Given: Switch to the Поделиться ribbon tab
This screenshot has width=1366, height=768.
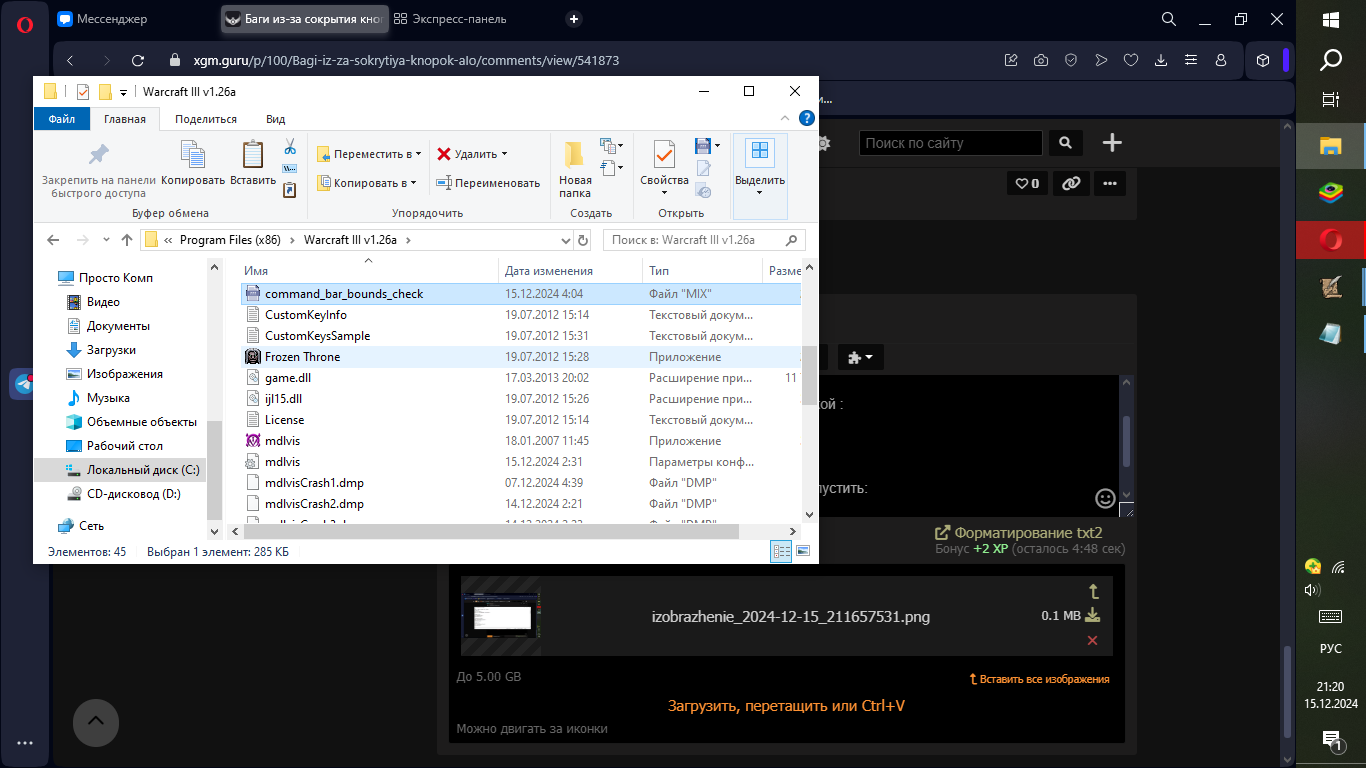Looking at the screenshot, I should coord(206,119).
